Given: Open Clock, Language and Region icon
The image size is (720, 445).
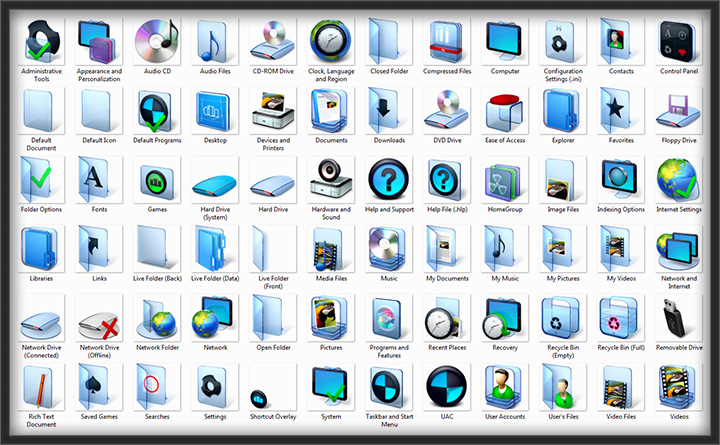Looking at the screenshot, I should click(331, 41).
